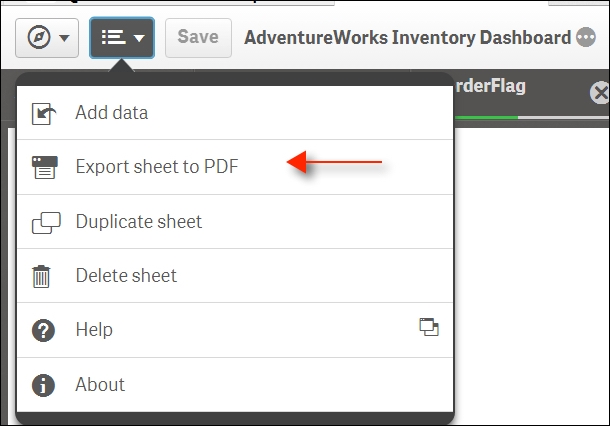
Task: Expand the navigation dropdown arrow
Action: (64, 38)
